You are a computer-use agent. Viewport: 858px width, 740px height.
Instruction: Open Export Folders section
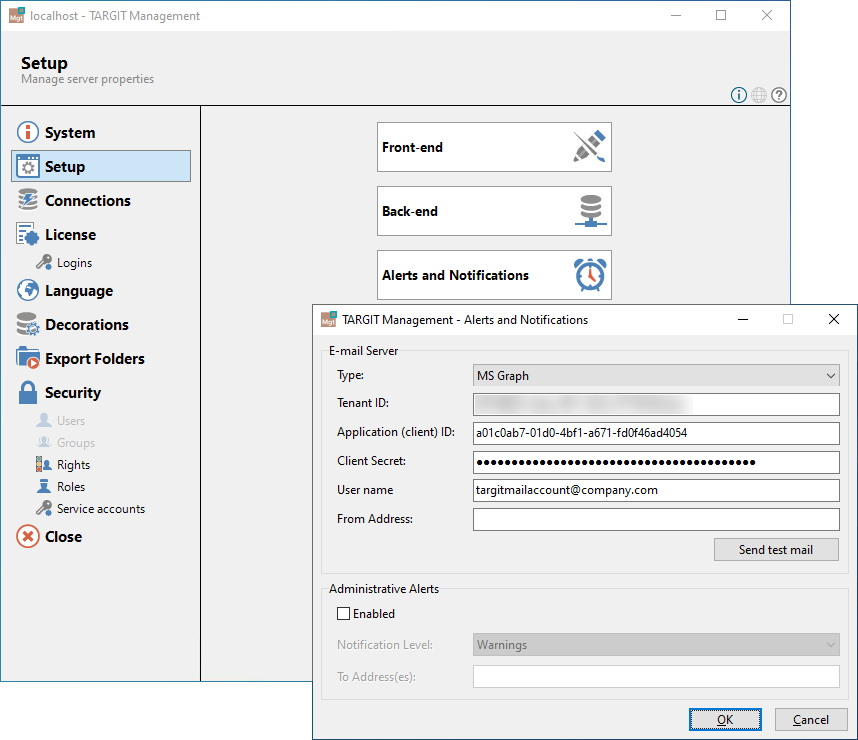tap(95, 359)
